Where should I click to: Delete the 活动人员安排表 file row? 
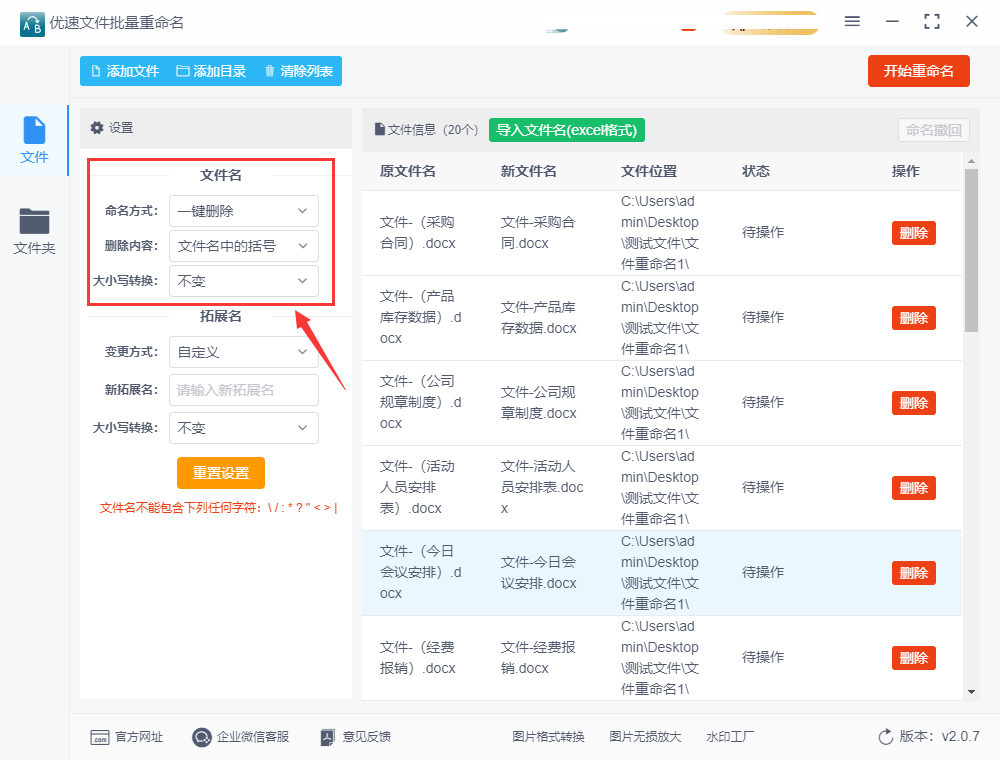(x=913, y=488)
